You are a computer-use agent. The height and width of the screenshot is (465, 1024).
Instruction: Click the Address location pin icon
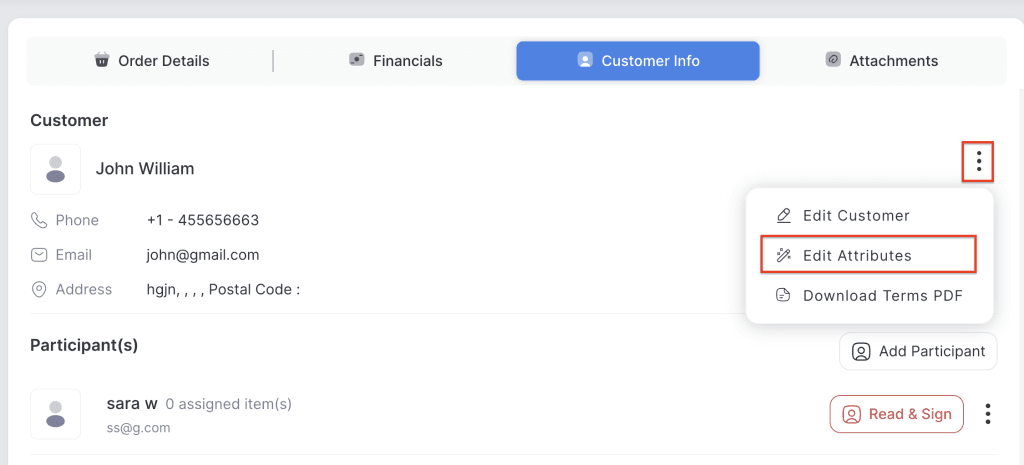(39, 290)
